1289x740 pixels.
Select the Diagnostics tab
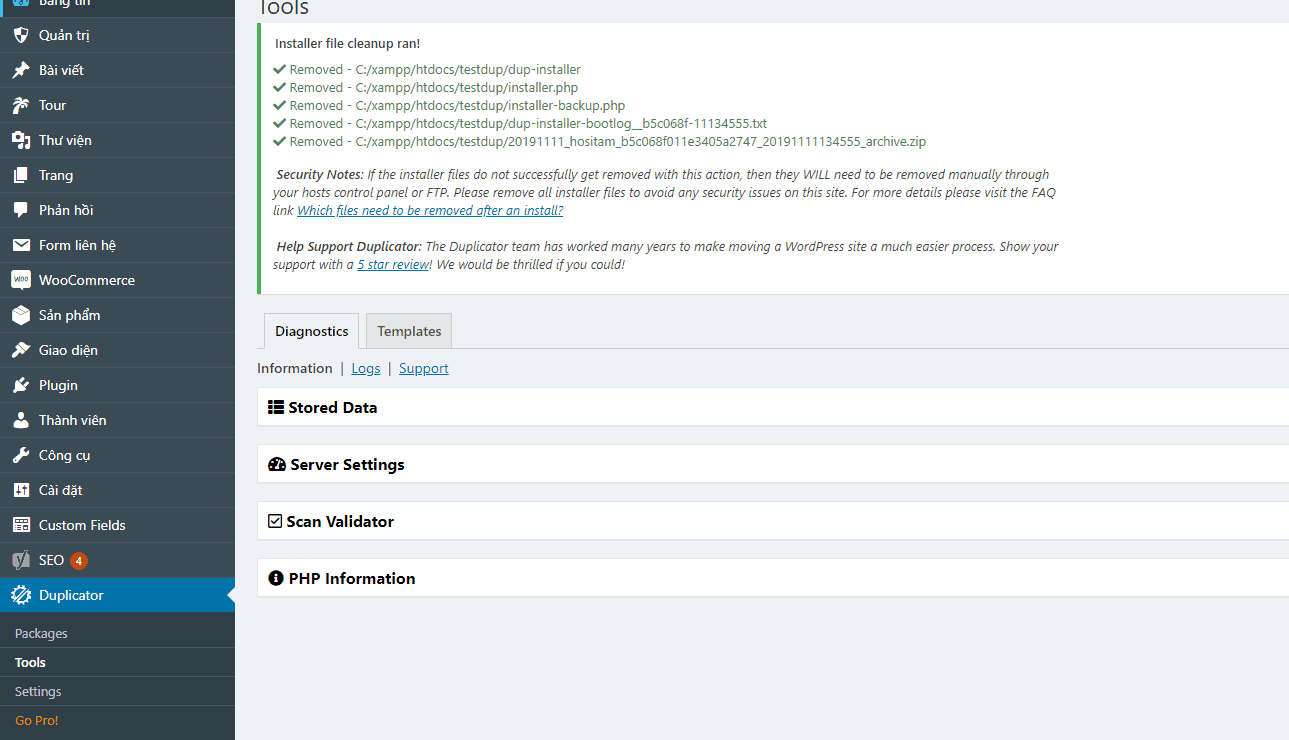click(x=311, y=331)
